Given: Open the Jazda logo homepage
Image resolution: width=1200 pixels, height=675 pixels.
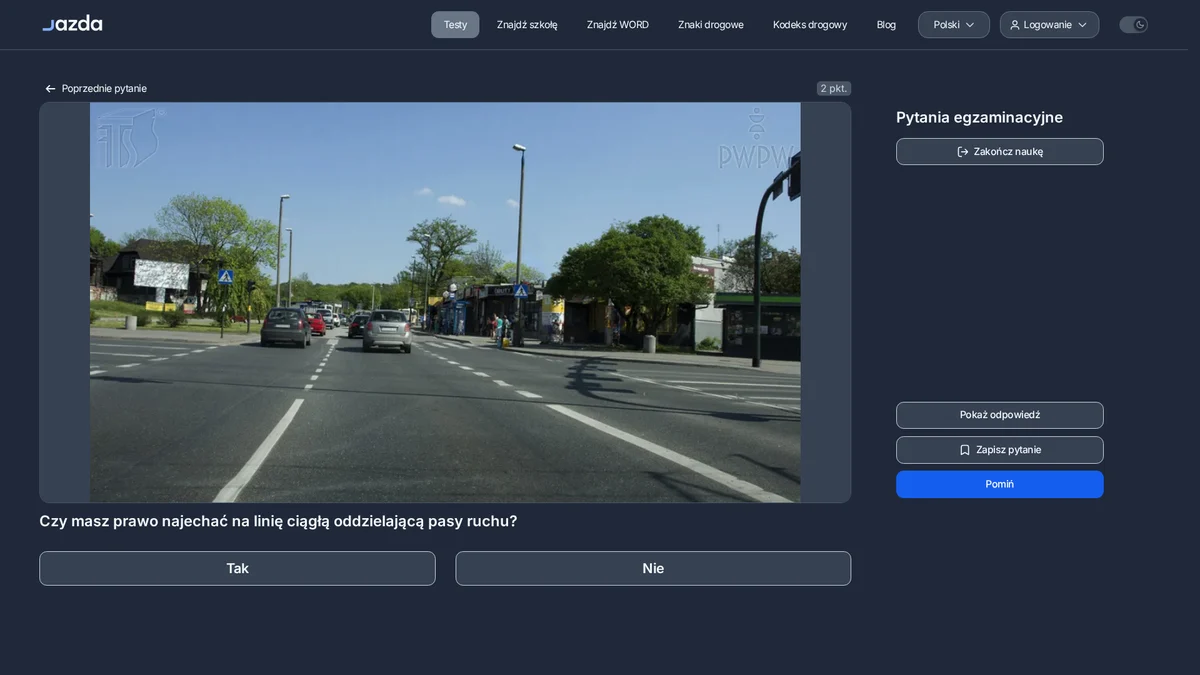Looking at the screenshot, I should tap(72, 24).
